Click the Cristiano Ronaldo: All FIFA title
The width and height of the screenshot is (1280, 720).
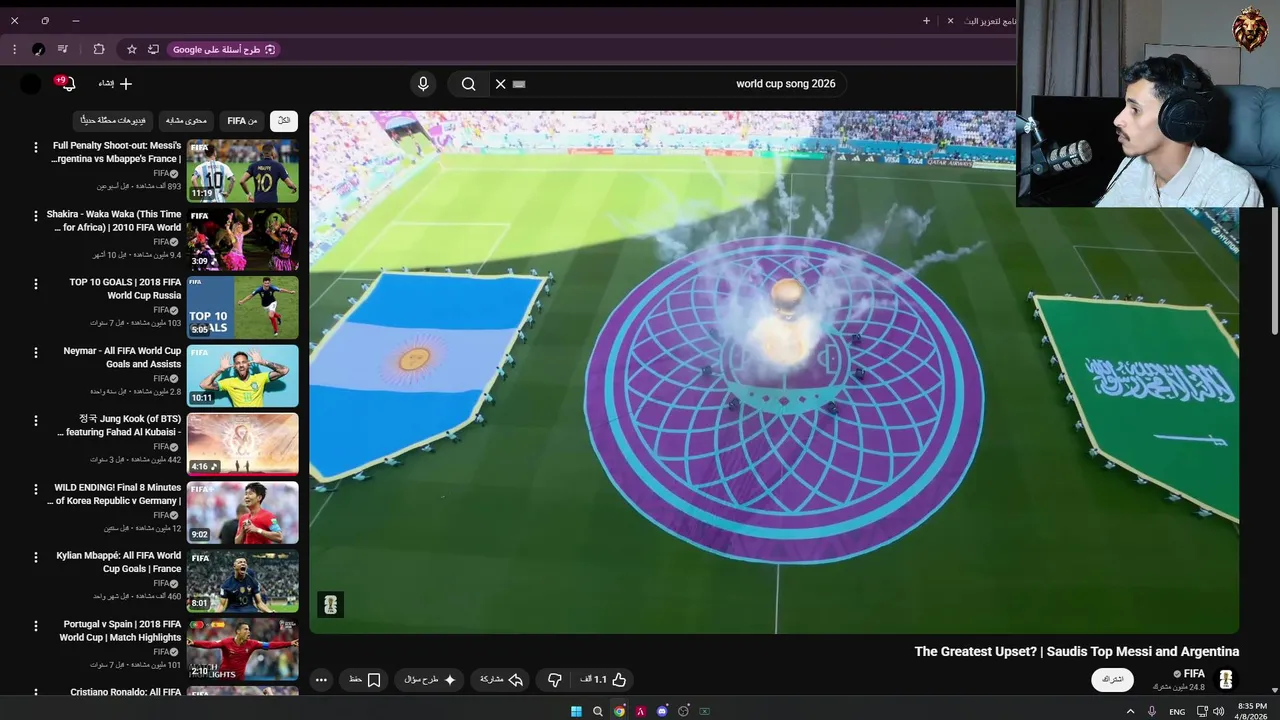click(126, 692)
